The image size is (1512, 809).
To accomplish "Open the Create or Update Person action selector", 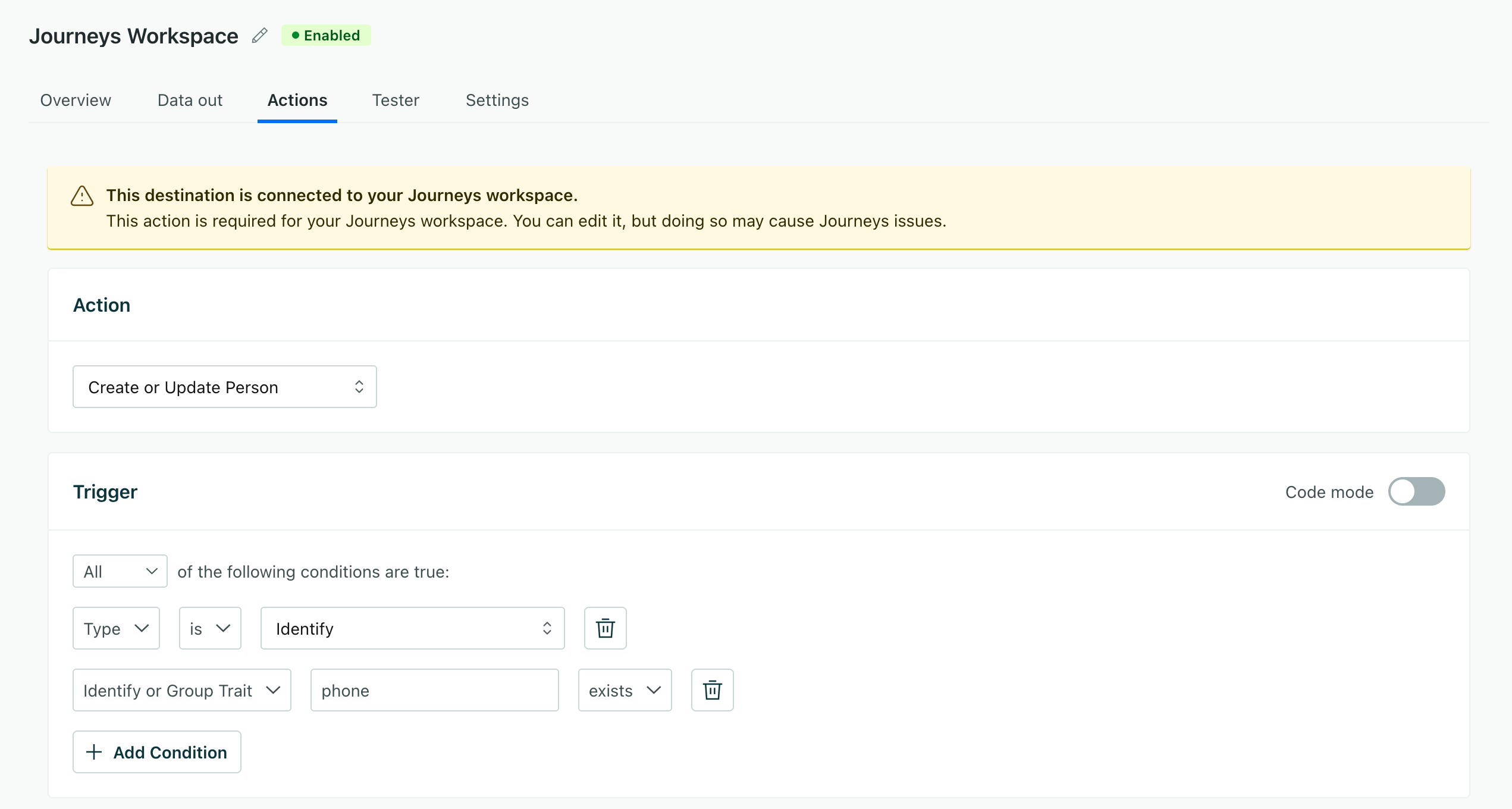I will (224, 387).
